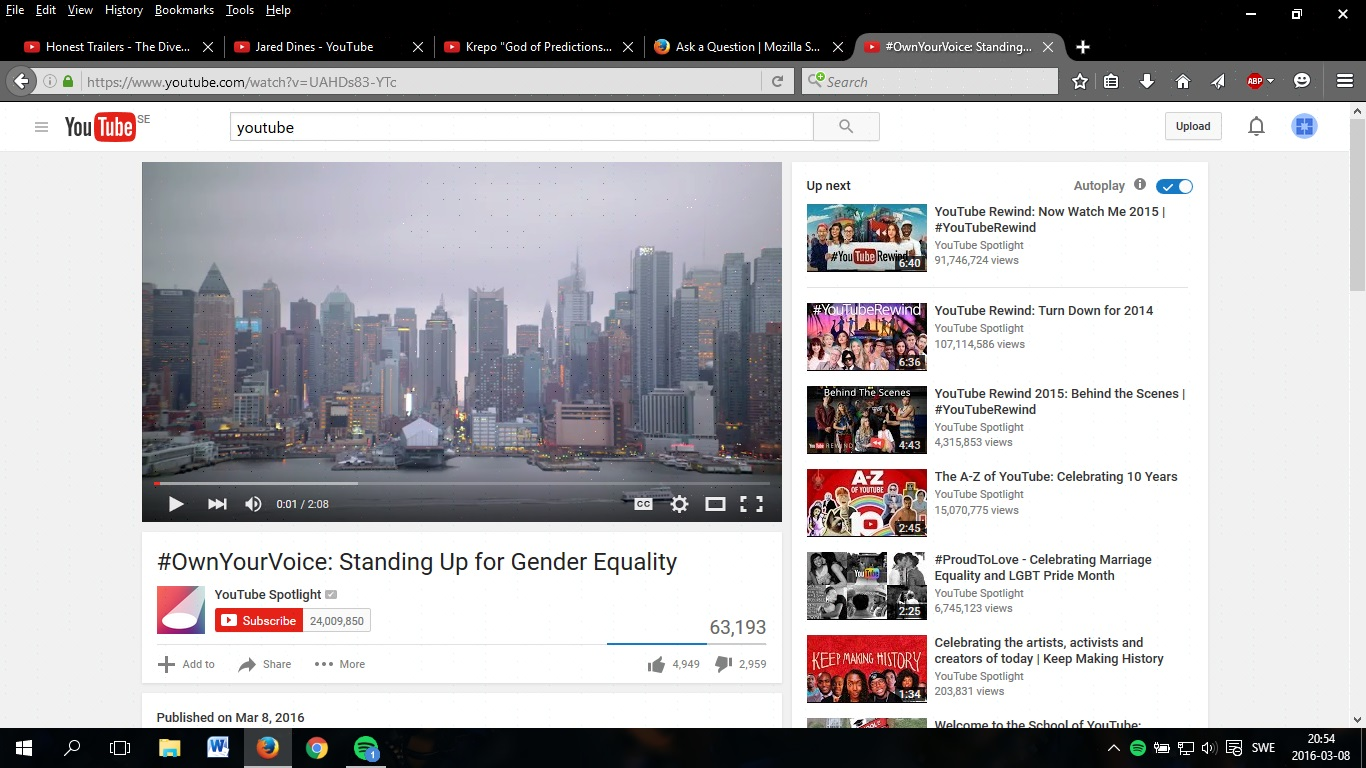Go back with the browser Back arrow
1366x768 pixels.
(21, 82)
